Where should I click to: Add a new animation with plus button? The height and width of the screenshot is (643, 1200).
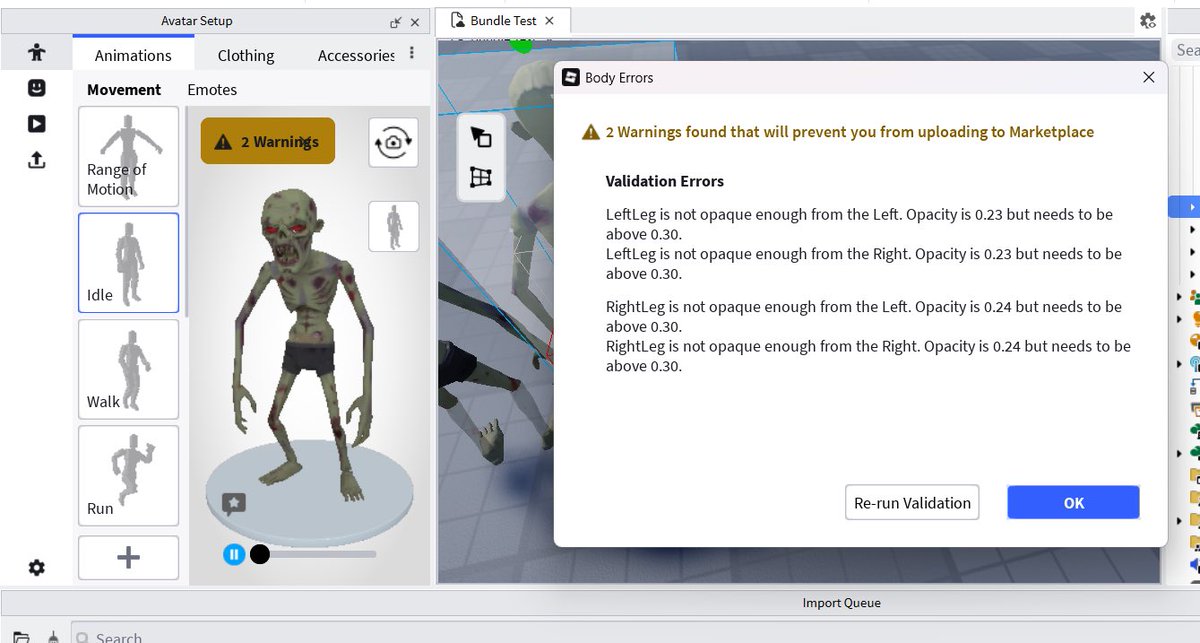(128, 558)
